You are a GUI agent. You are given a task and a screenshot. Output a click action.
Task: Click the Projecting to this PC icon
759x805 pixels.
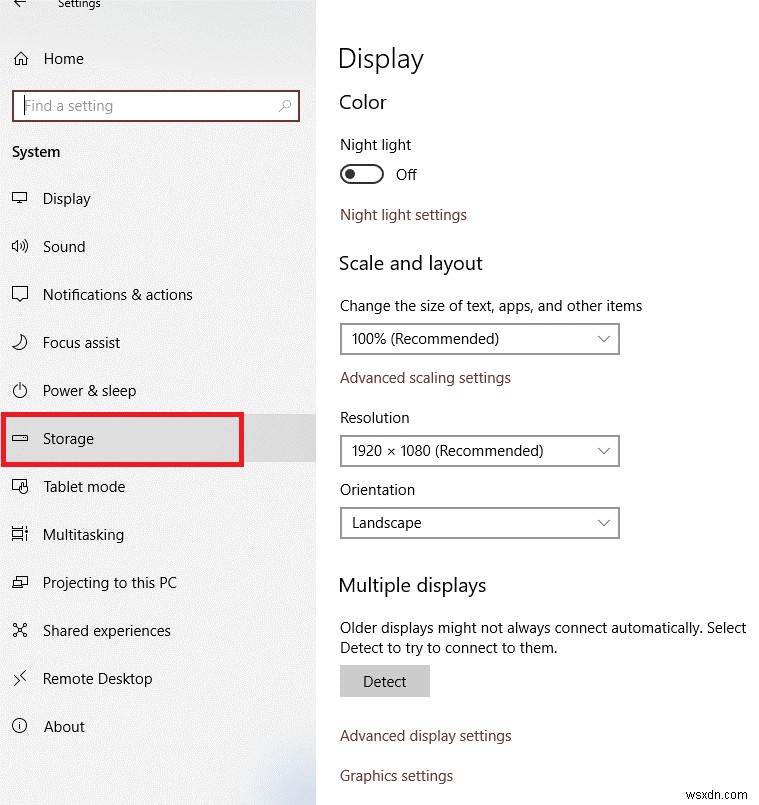tap(20, 582)
